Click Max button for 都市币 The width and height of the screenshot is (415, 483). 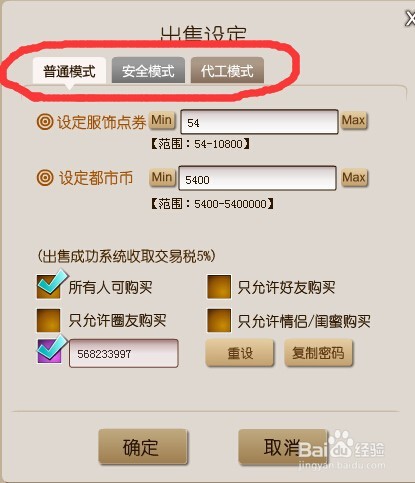(x=354, y=177)
